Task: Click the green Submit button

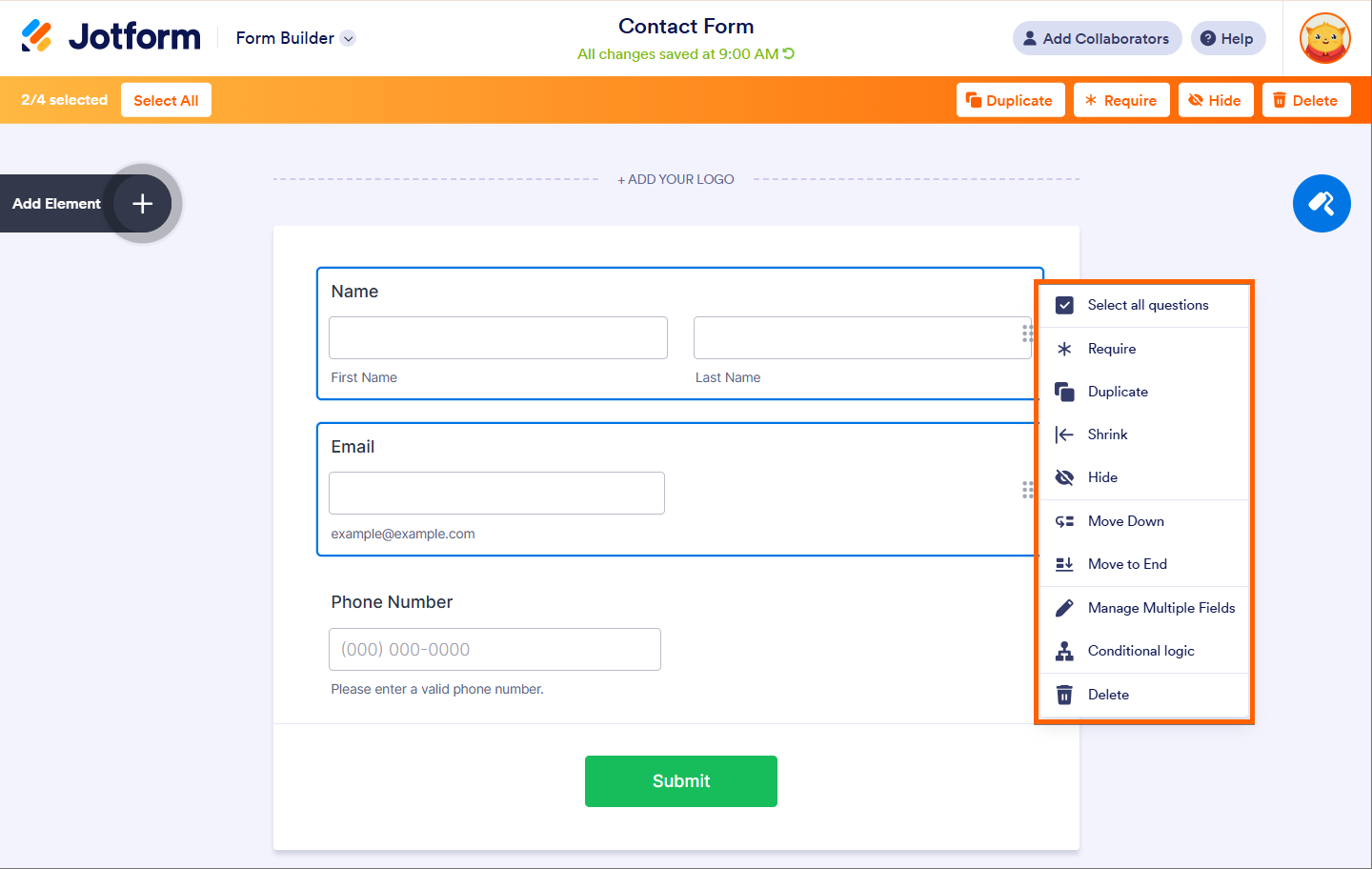Action: pyautogui.click(x=680, y=781)
